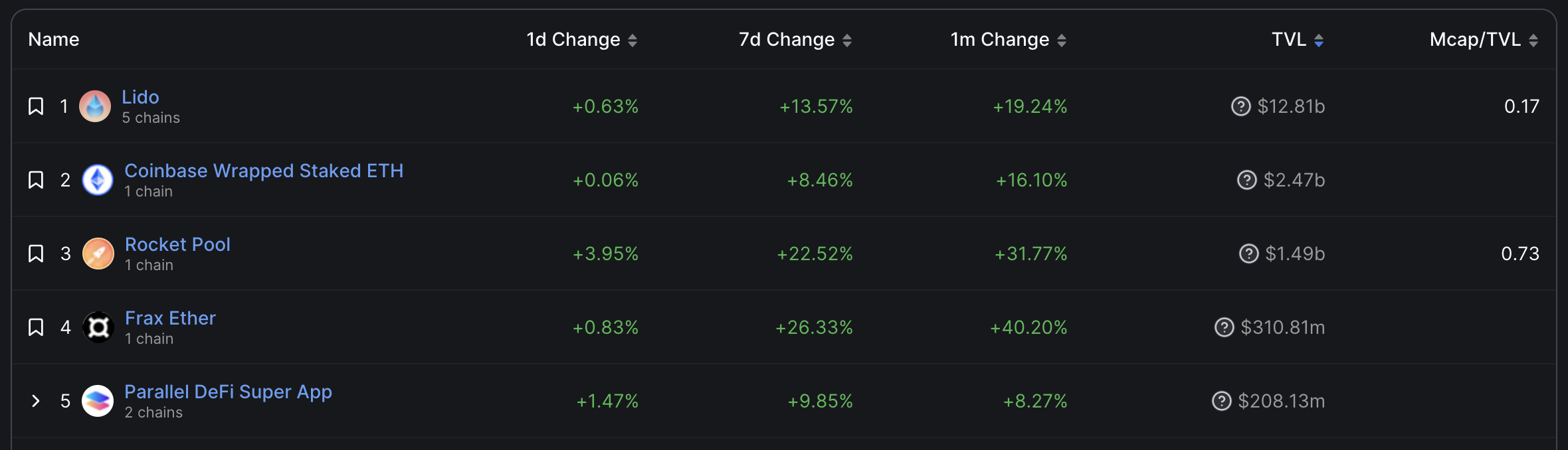Toggle bookmark for Rocket Pool

(x=36, y=254)
